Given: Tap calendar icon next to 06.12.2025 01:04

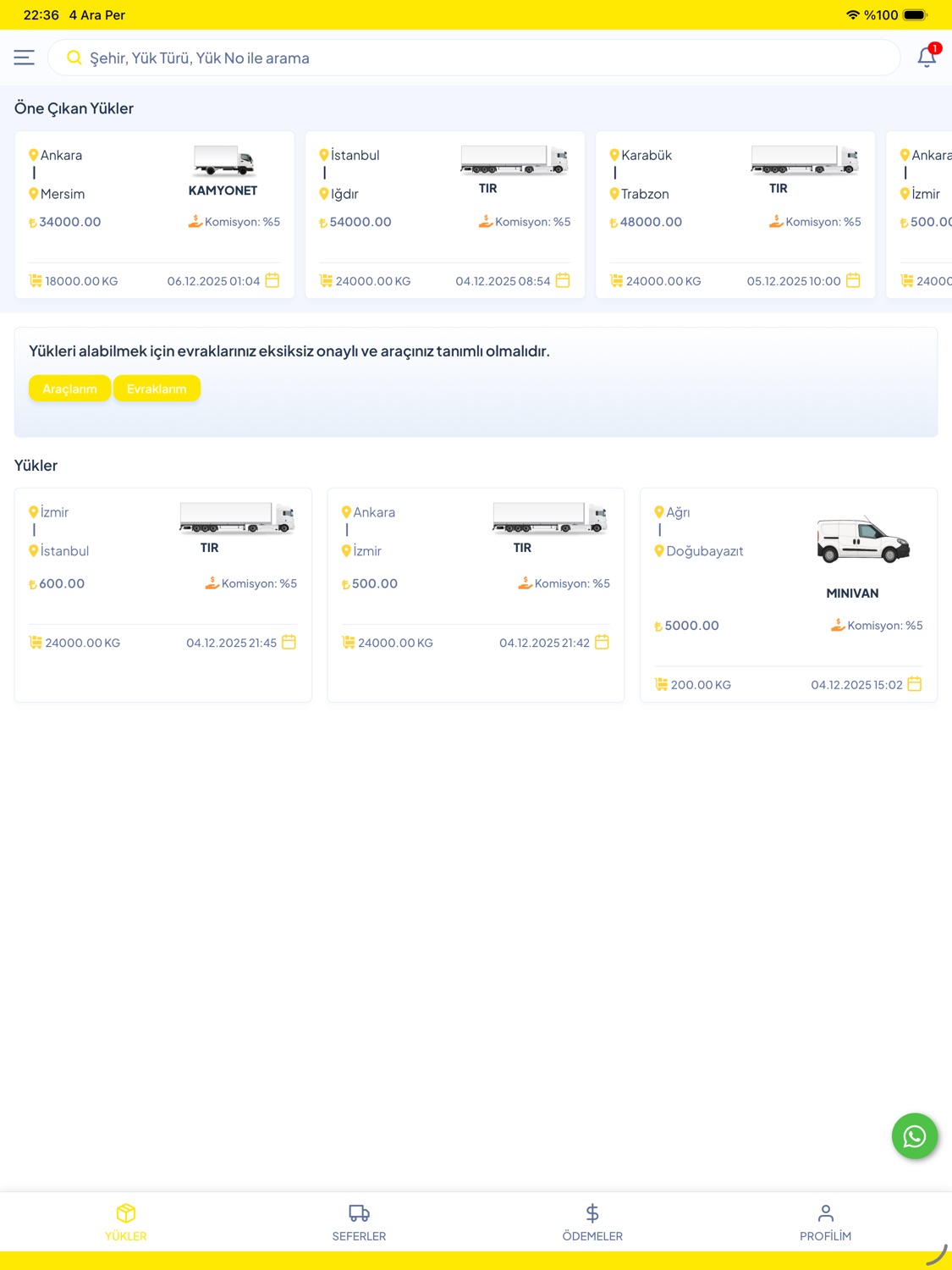Looking at the screenshot, I should click(x=272, y=280).
